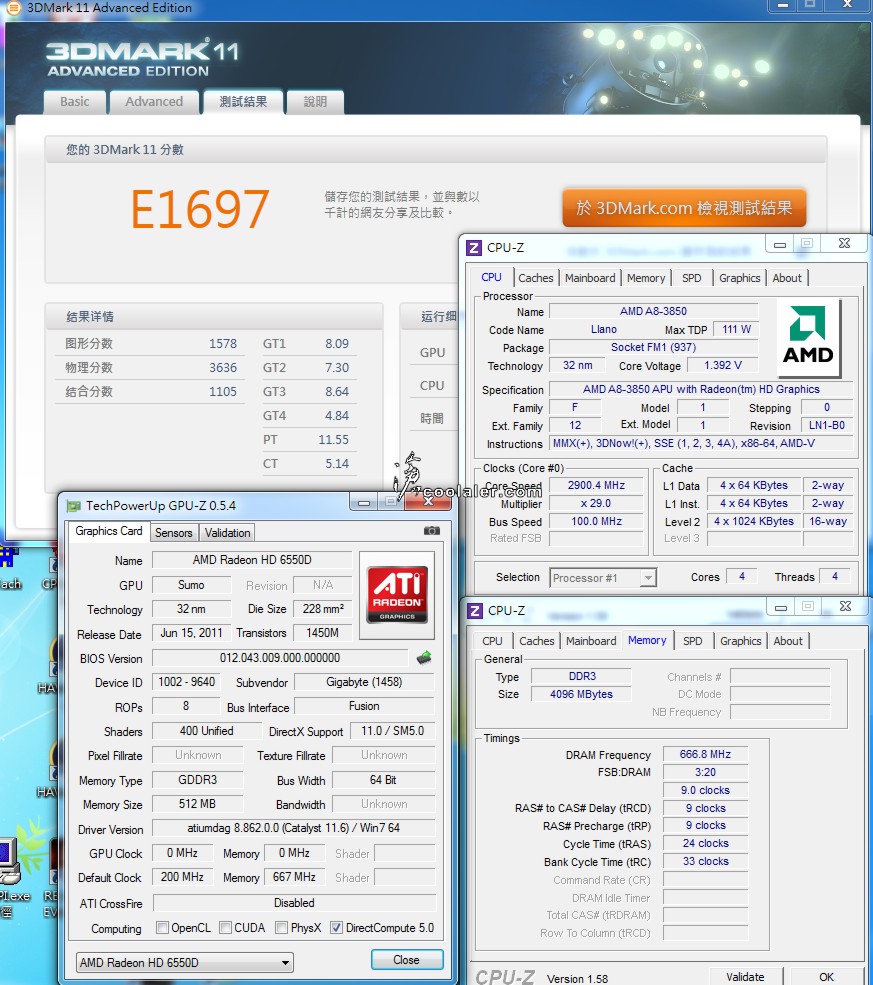The image size is (873, 985).
Task: Click the ATI Radeon logo in GPU-Z
Action: coord(397,594)
